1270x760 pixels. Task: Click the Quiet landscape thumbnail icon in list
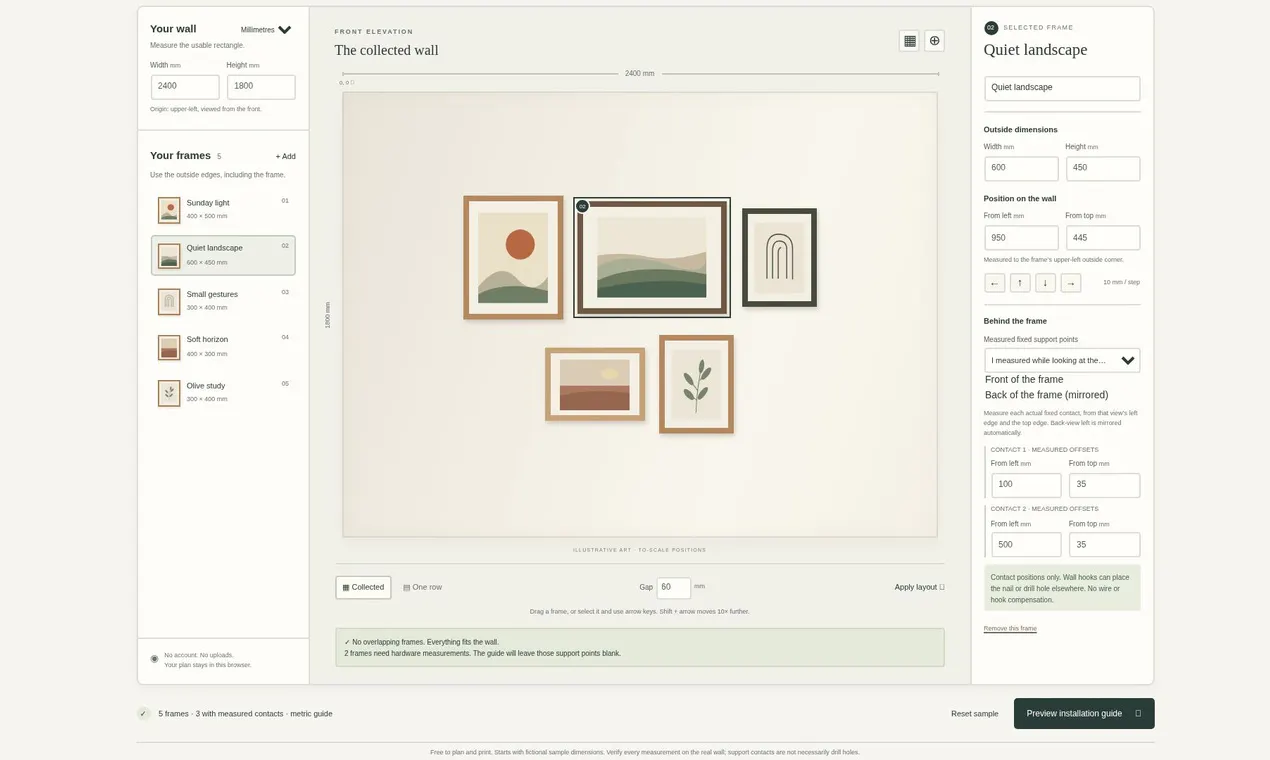pos(169,255)
